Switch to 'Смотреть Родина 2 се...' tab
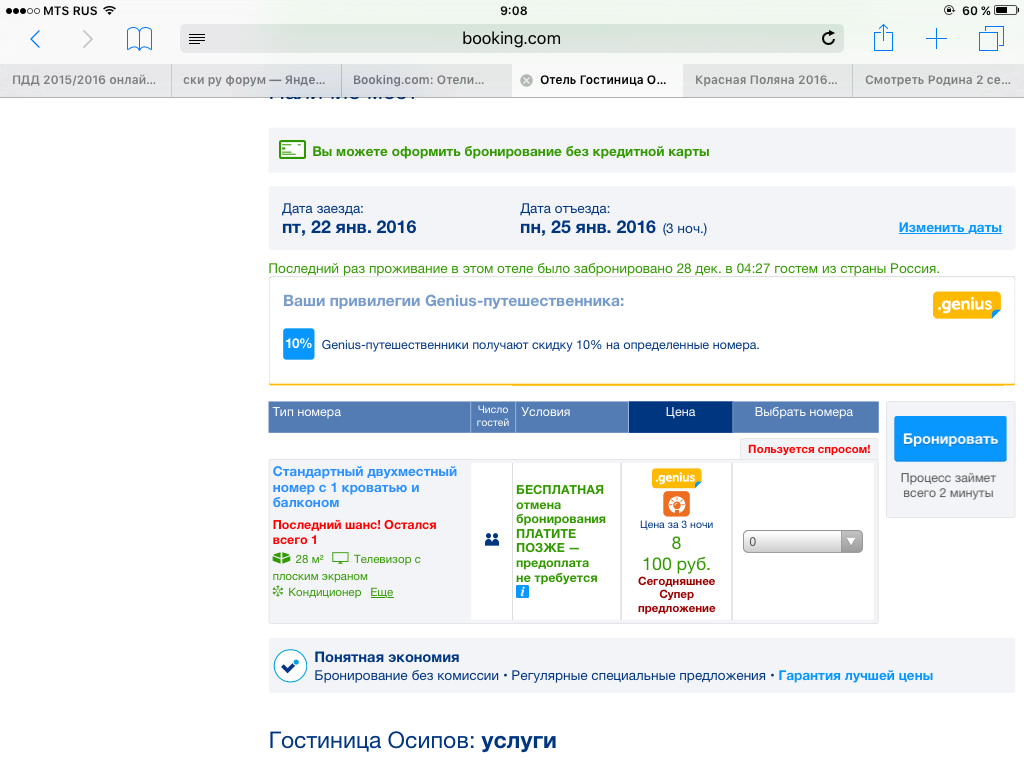Viewport: 1024px width, 768px height. [x=938, y=80]
